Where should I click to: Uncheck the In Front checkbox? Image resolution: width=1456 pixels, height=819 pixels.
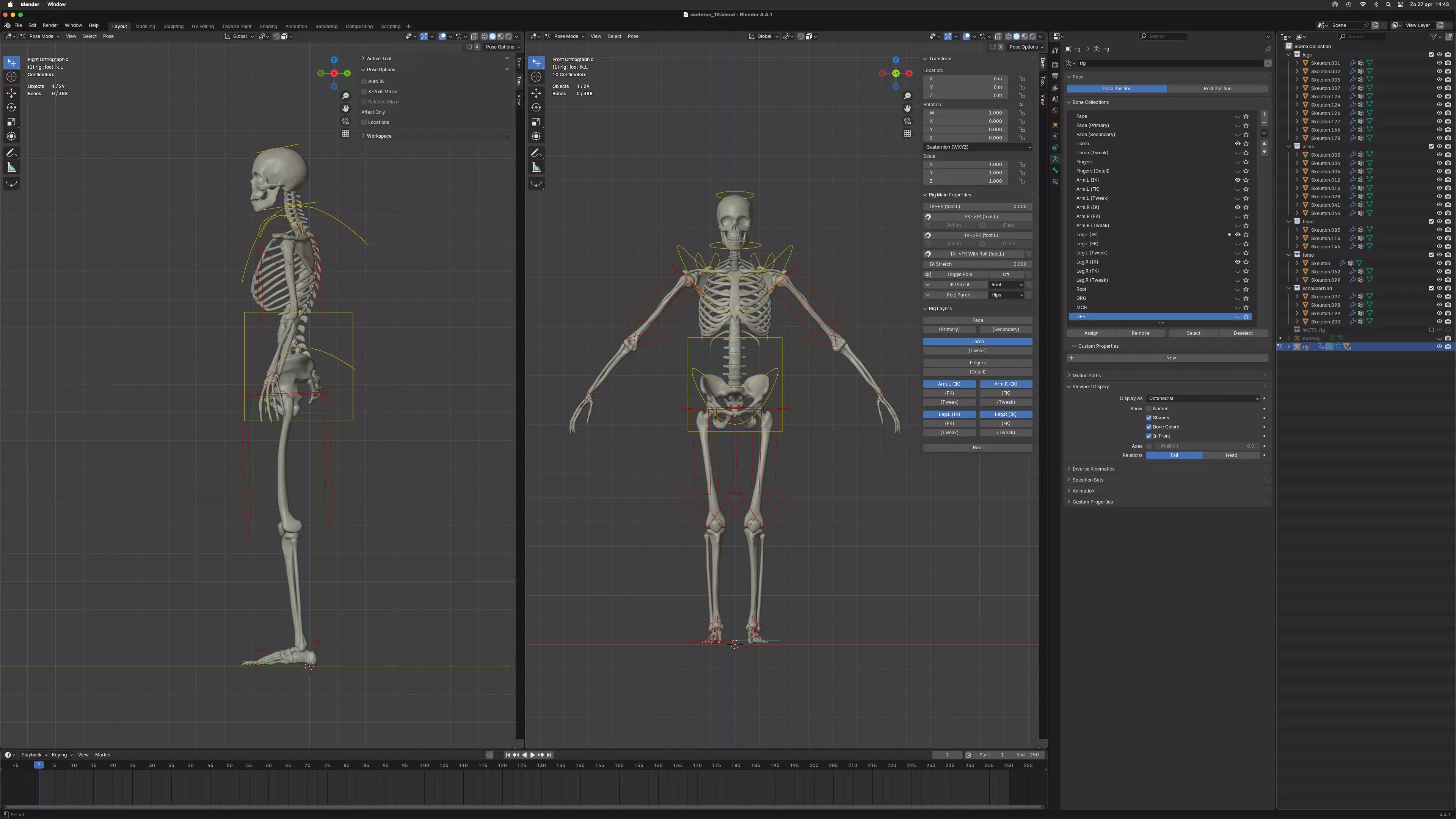1149,436
